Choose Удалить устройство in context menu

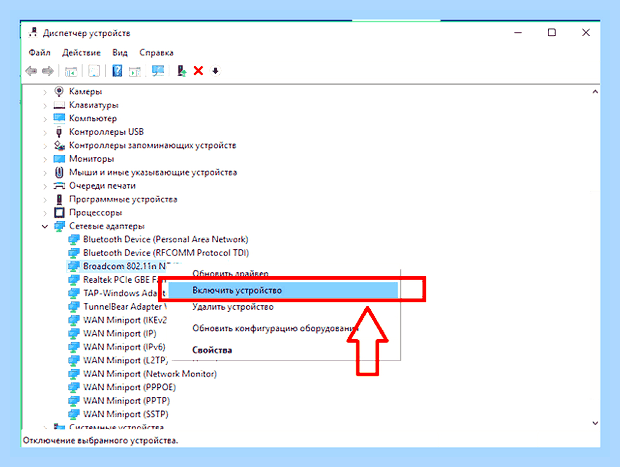(233, 307)
